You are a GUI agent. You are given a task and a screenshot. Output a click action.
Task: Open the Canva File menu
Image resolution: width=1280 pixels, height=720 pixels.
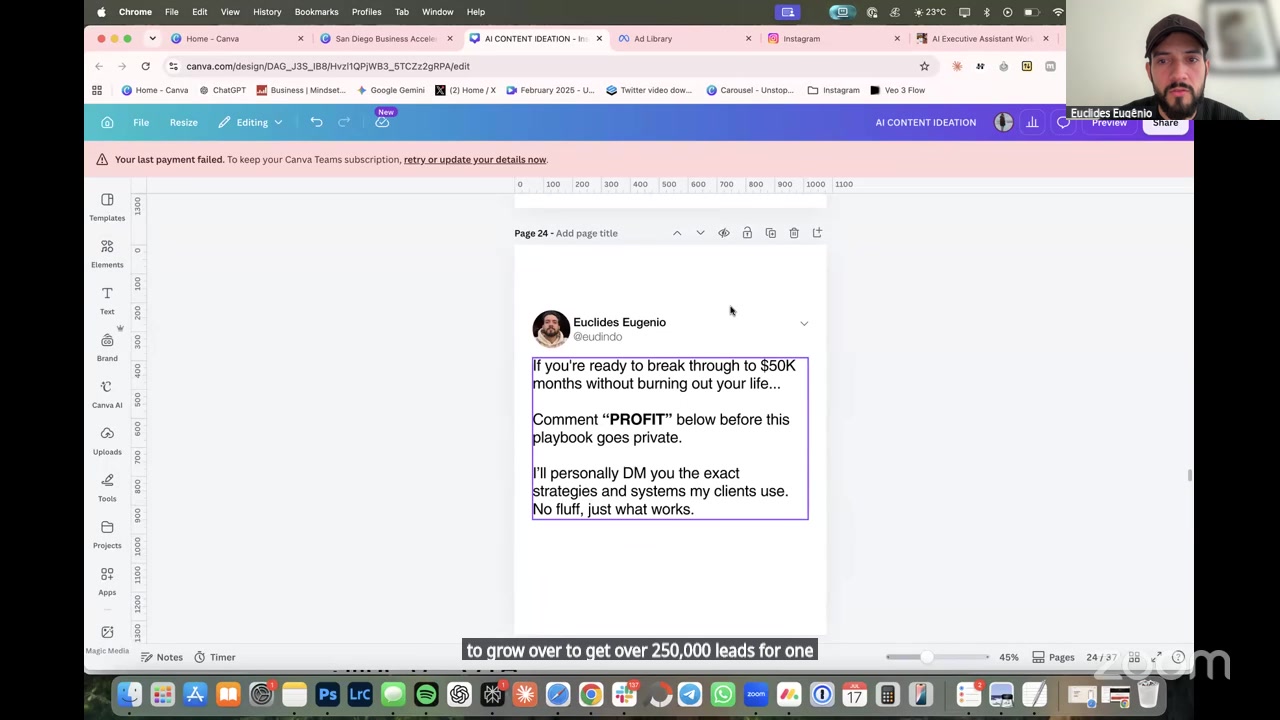141,122
